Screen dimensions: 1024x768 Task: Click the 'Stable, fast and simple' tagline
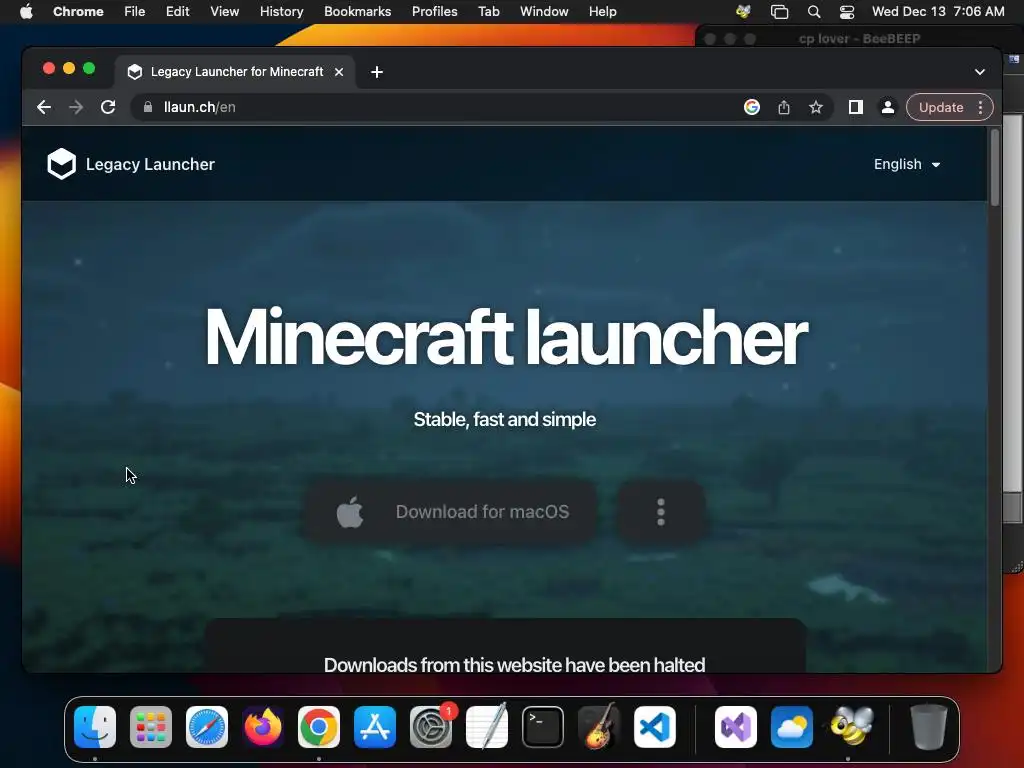point(505,419)
